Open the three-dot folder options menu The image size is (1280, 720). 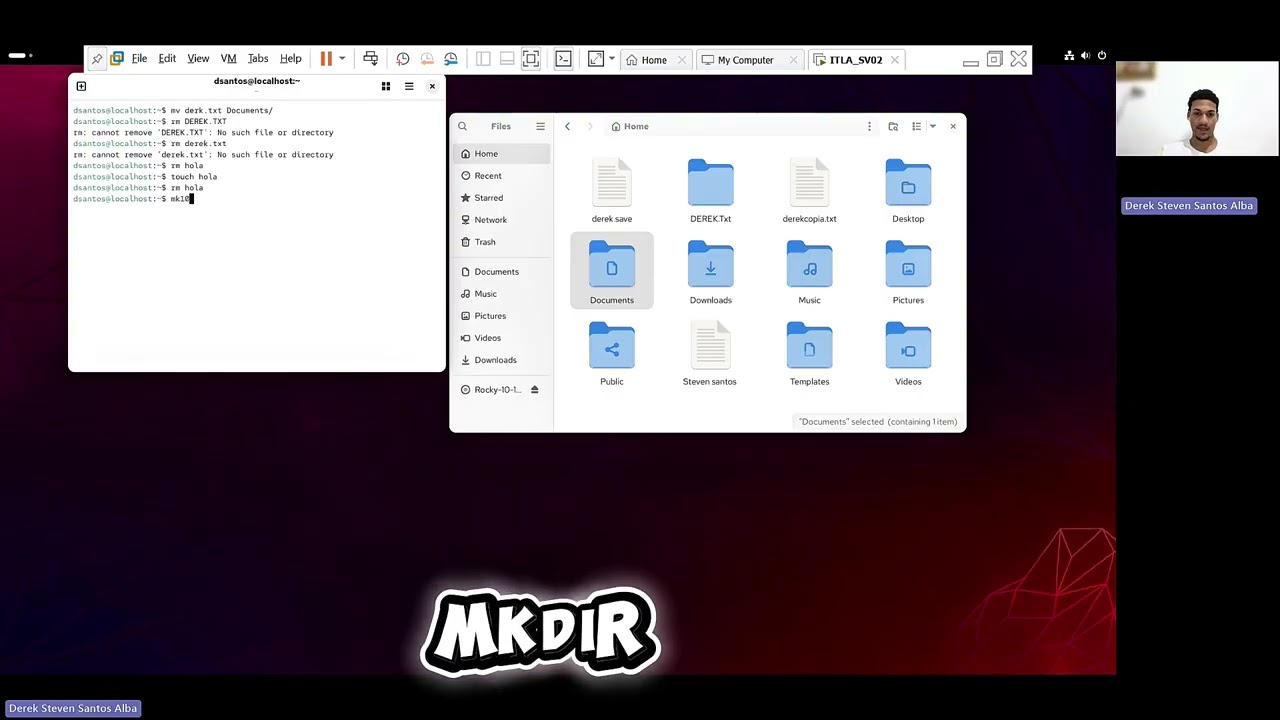(869, 126)
